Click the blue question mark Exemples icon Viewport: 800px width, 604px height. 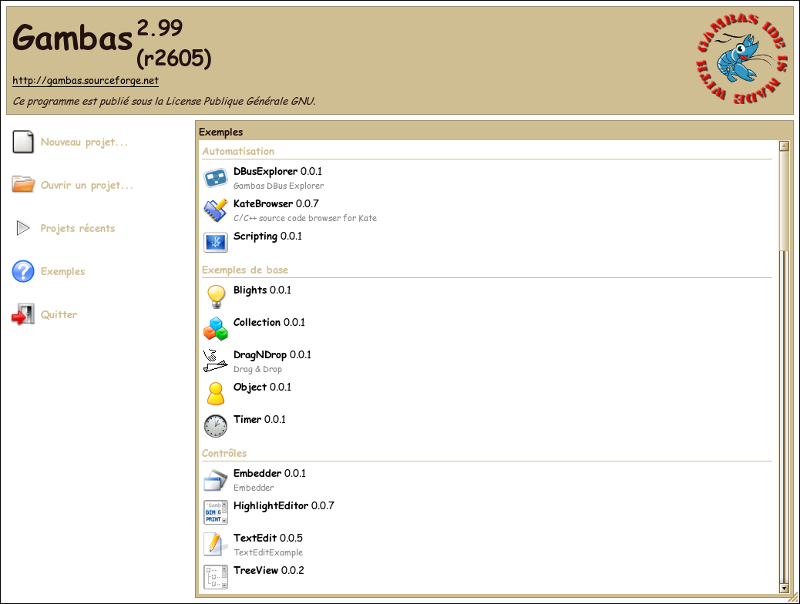(23, 271)
